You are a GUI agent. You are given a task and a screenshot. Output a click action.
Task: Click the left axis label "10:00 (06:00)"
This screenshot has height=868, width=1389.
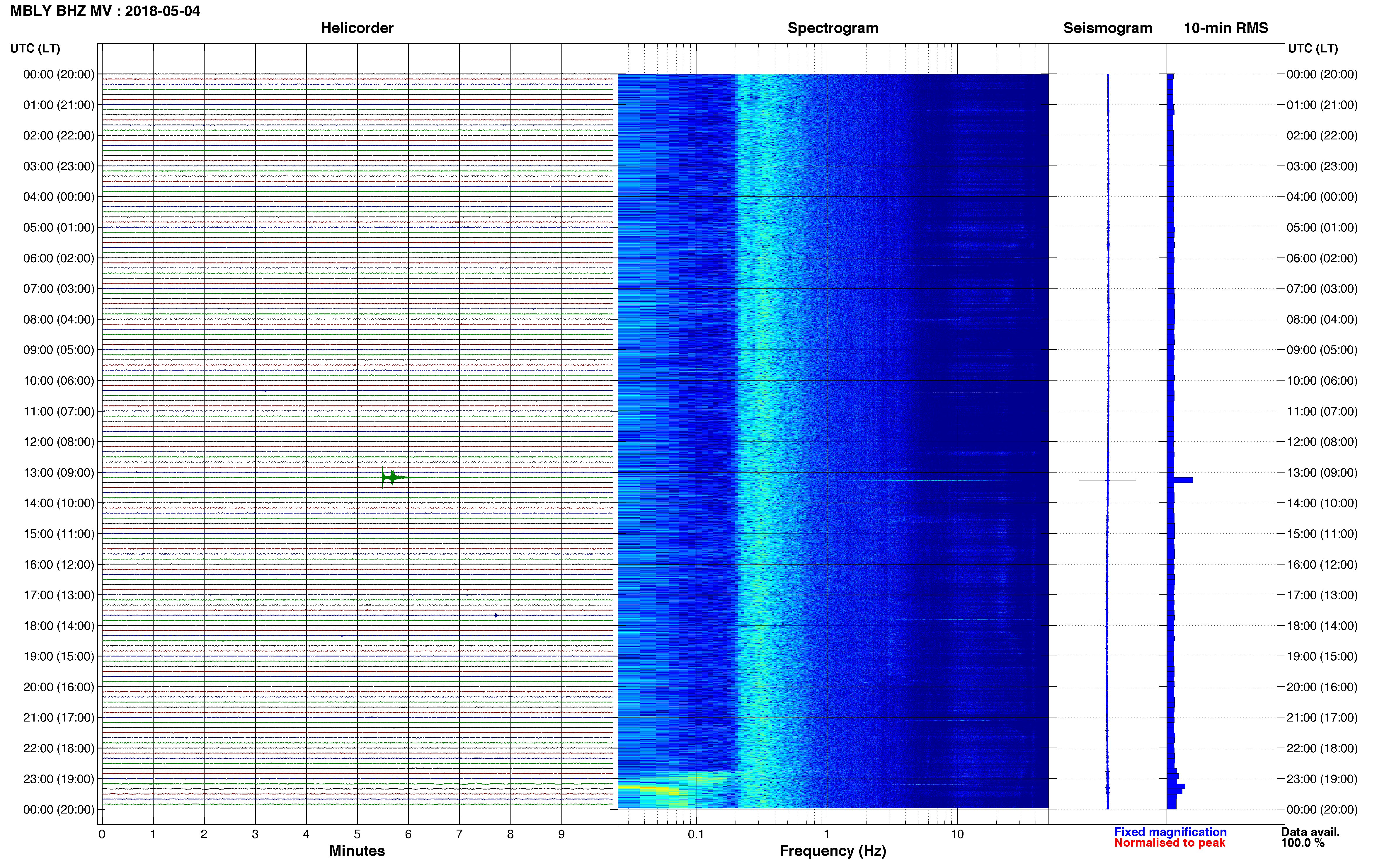[x=59, y=381]
